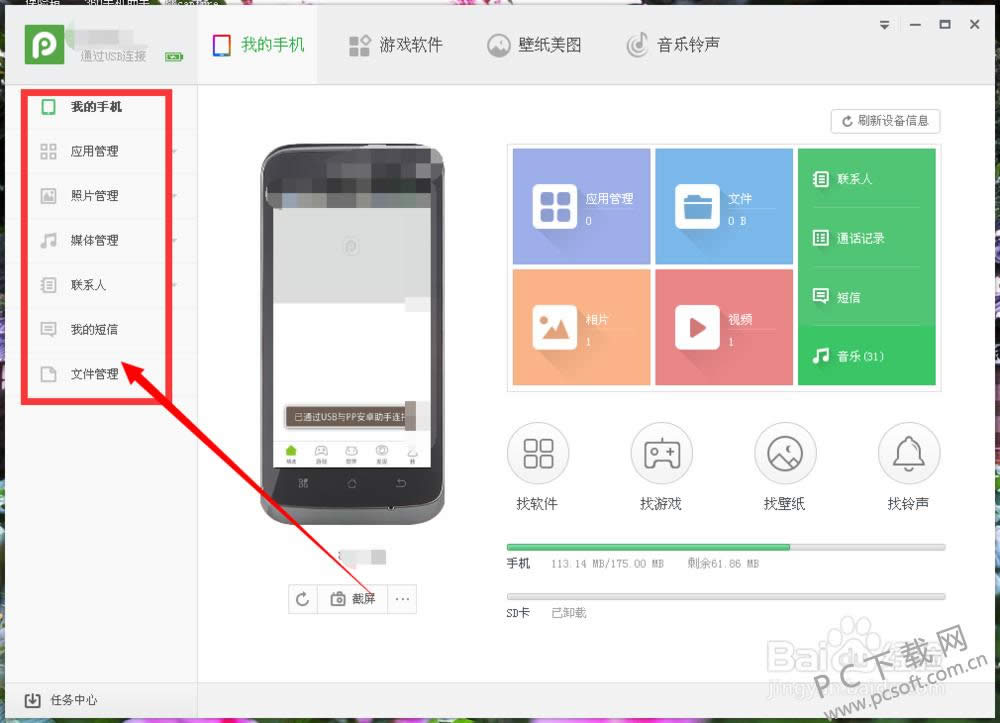Screen dimensions: 1000x723
Task: Click the 截屏 screenshot button
Action: [x=352, y=599]
